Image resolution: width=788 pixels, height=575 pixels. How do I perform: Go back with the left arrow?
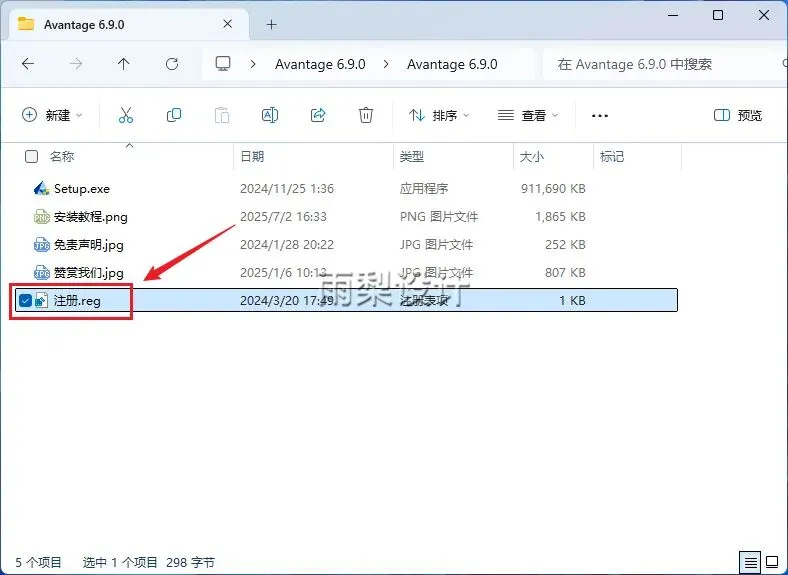pyautogui.click(x=28, y=64)
